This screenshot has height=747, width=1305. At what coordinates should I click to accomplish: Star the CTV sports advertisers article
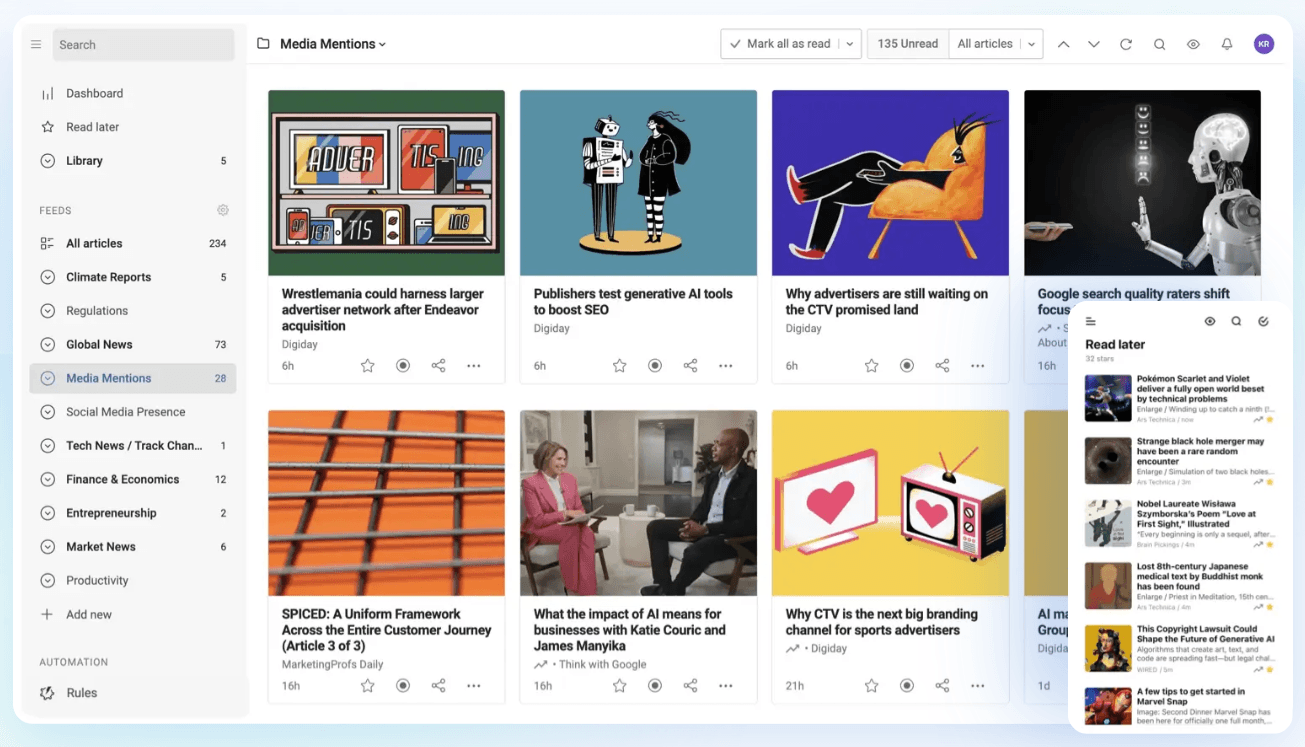[871, 686]
